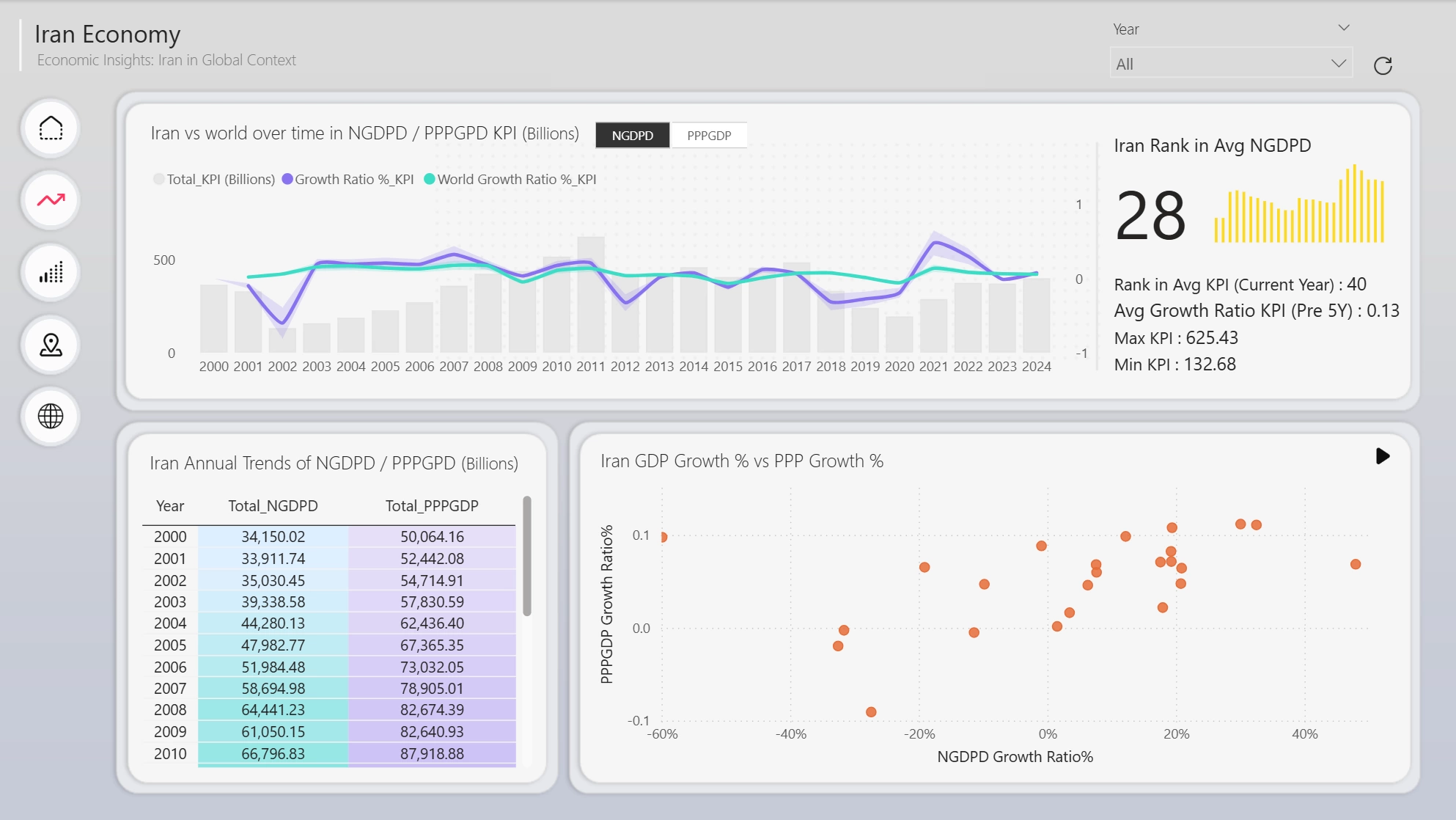Viewport: 1456px width, 820px height.
Task: Click the yellow rank sparkline chart
Action: point(1299,204)
